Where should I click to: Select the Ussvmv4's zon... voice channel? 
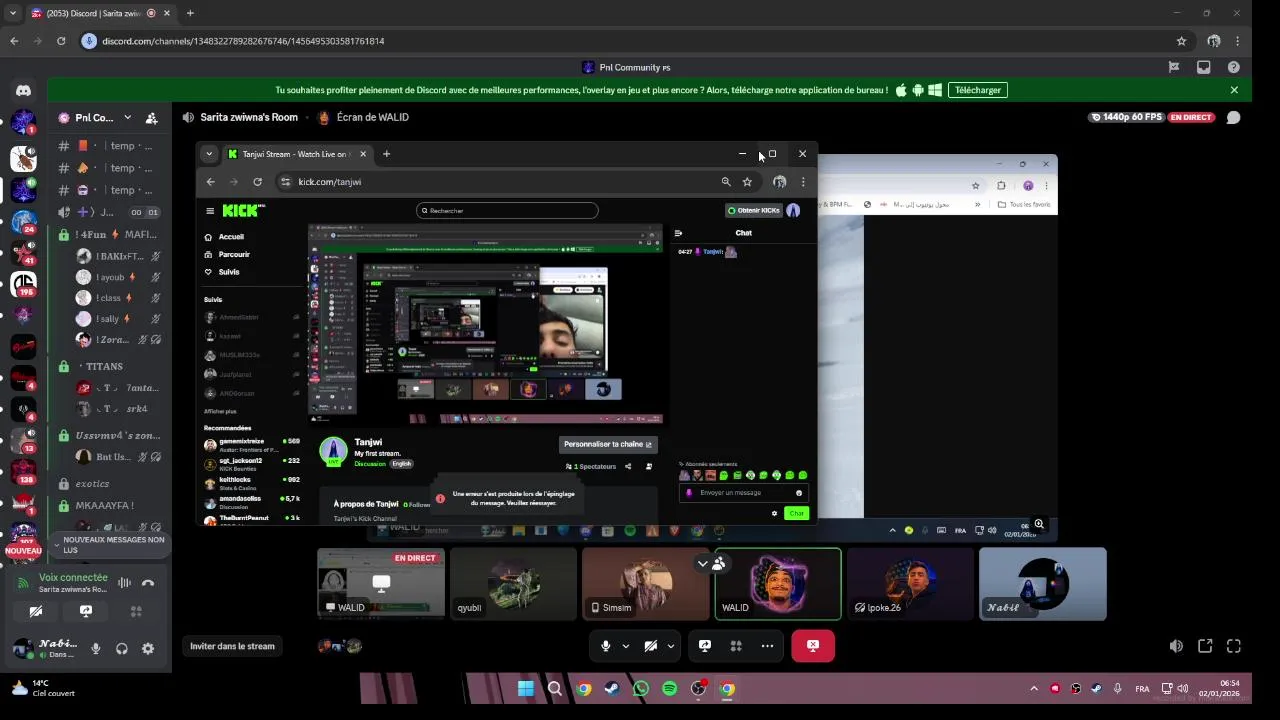pos(109,436)
